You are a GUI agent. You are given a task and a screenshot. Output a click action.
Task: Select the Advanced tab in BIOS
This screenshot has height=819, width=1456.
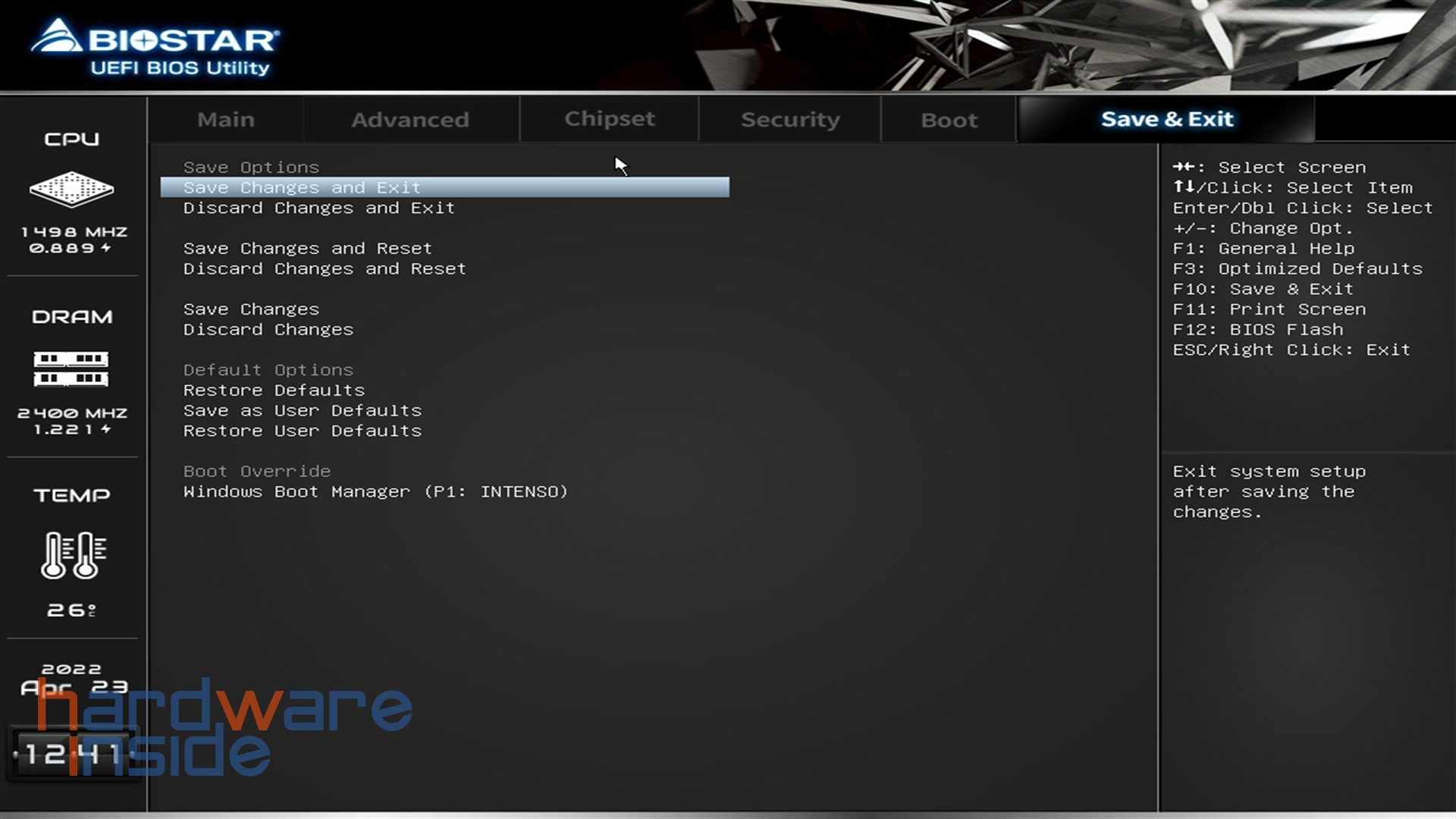(x=410, y=119)
